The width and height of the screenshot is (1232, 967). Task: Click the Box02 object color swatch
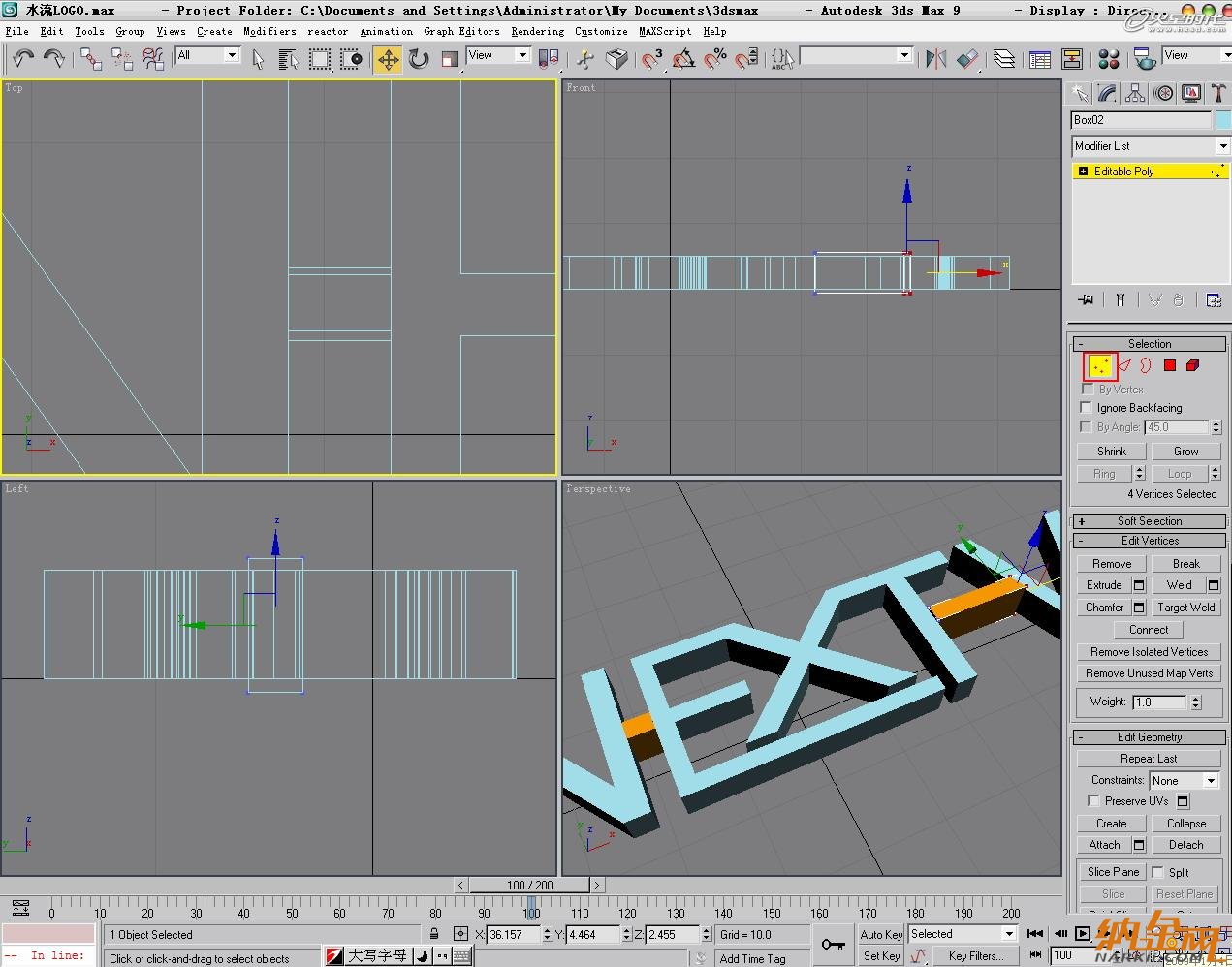click(x=1222, y=120)
